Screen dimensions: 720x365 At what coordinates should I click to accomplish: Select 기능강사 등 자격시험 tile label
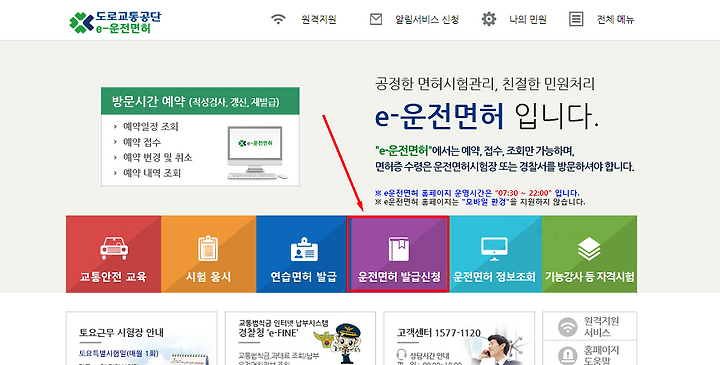[590, 276]
